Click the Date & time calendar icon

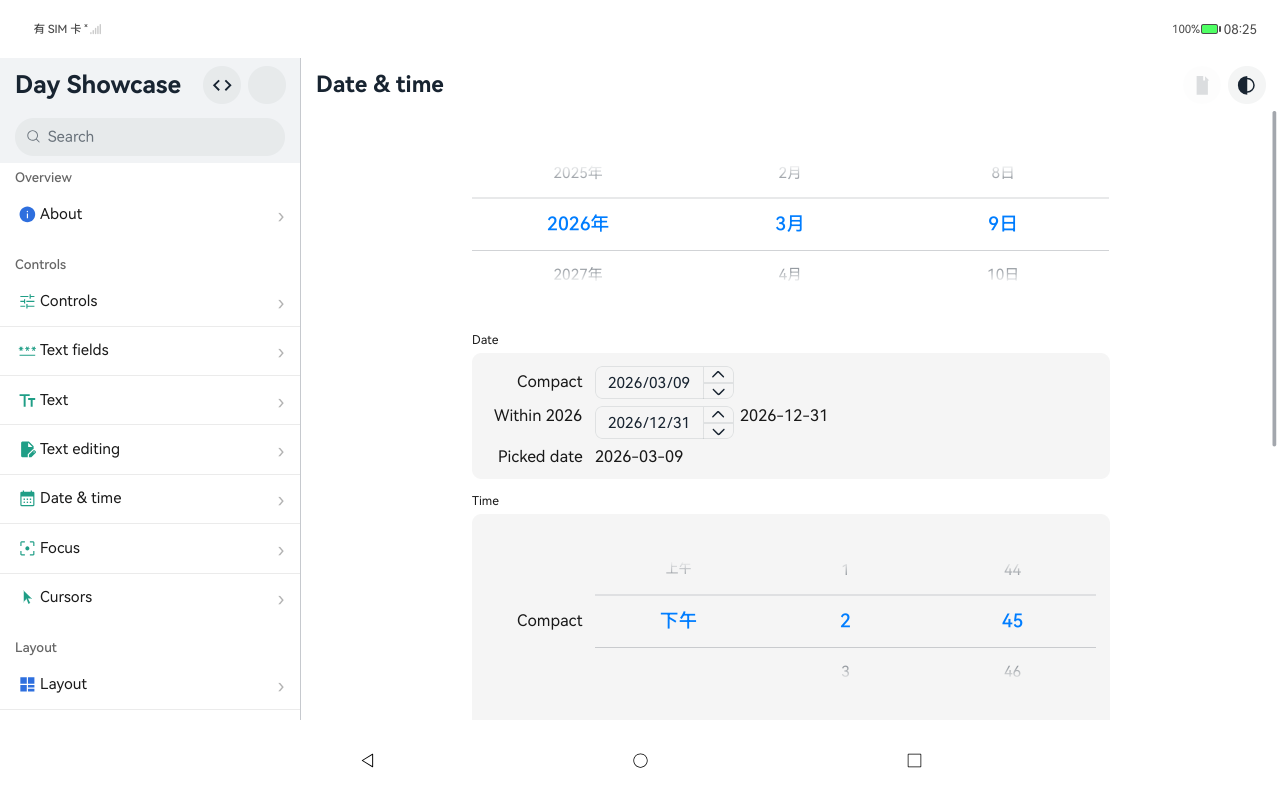coord(27,498)
